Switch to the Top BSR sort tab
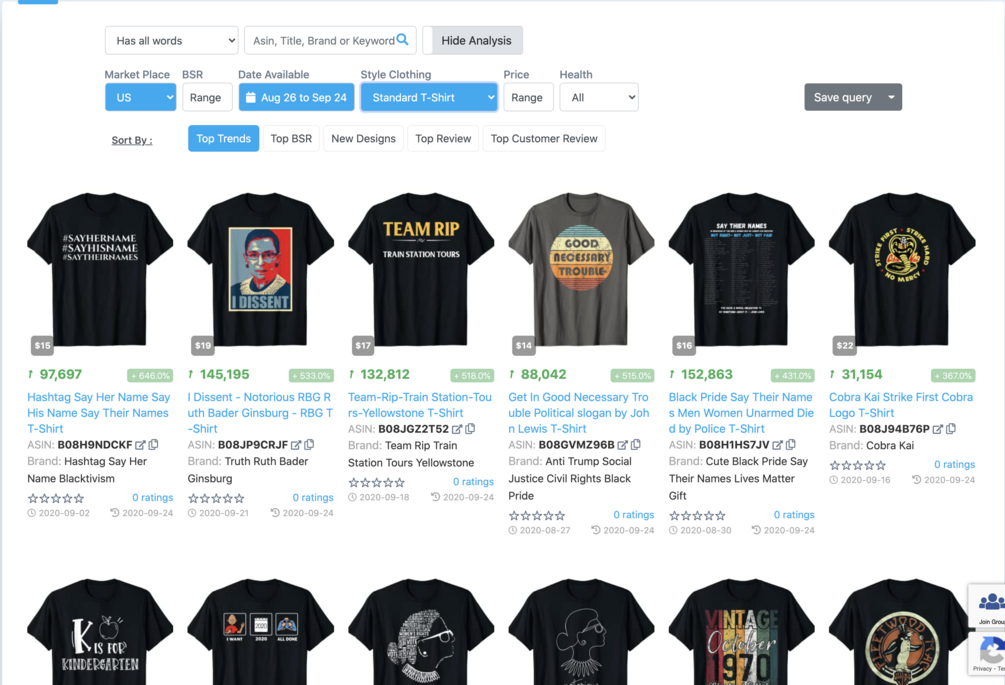This screenshot has height=685, width=1005. click(291, 138)
